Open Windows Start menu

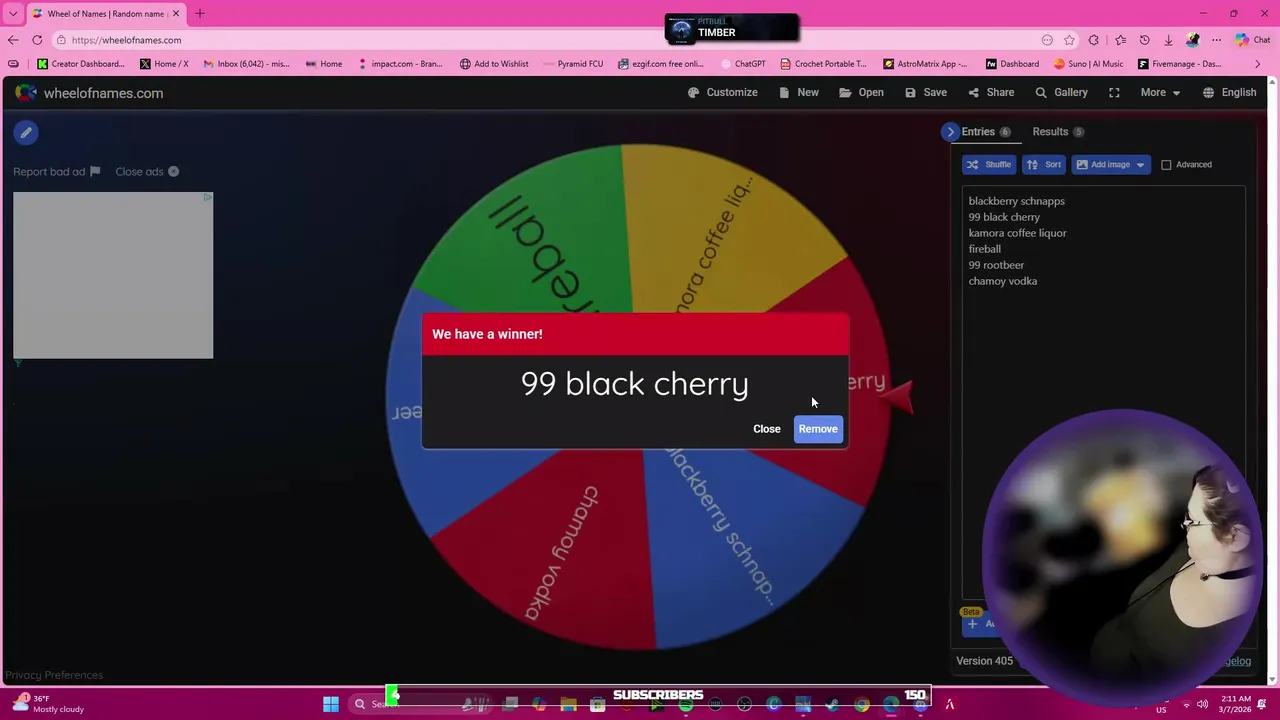click(331, 704)
